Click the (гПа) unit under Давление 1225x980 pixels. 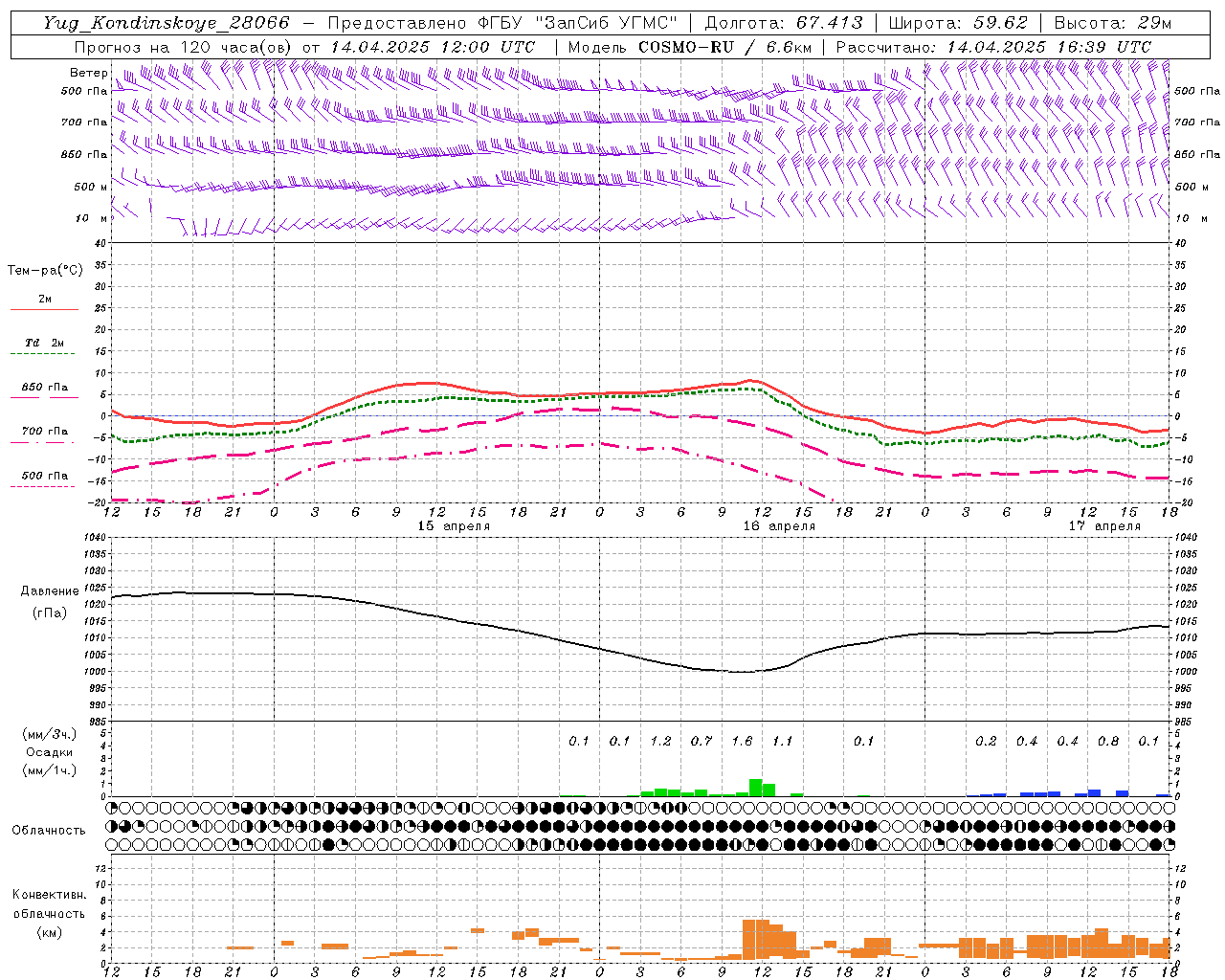(50, 613)
